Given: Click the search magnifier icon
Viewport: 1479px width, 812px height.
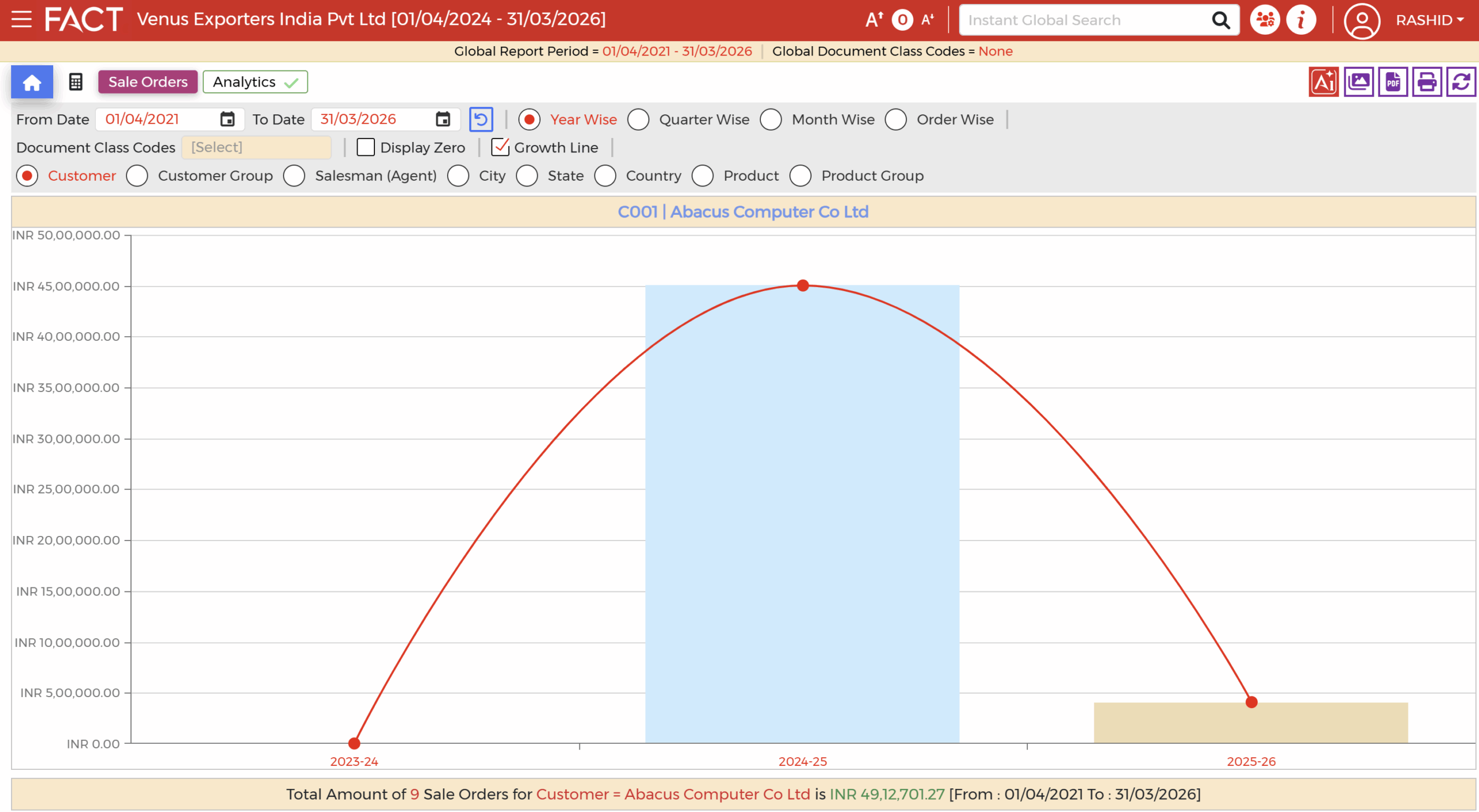Looking at the screenshot, I should coord(1220,20).
